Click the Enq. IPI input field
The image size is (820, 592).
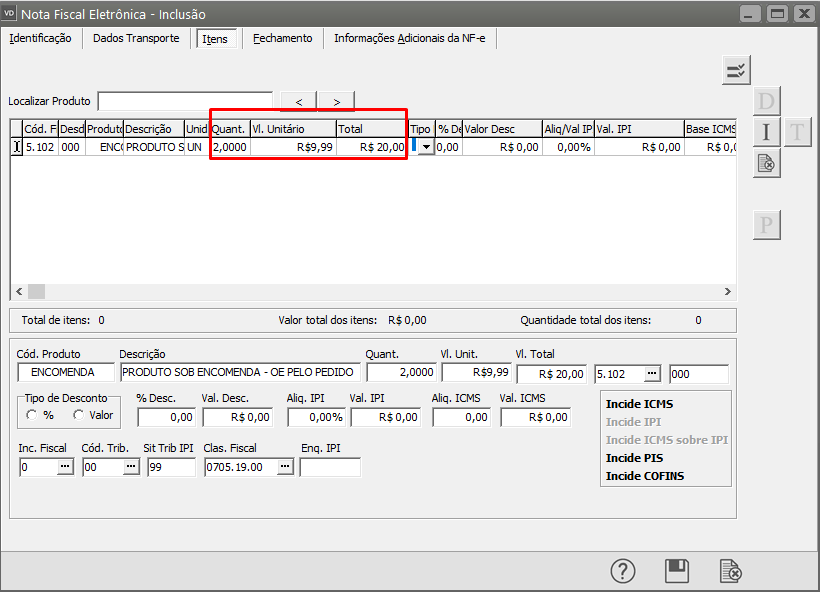point(329,467)
